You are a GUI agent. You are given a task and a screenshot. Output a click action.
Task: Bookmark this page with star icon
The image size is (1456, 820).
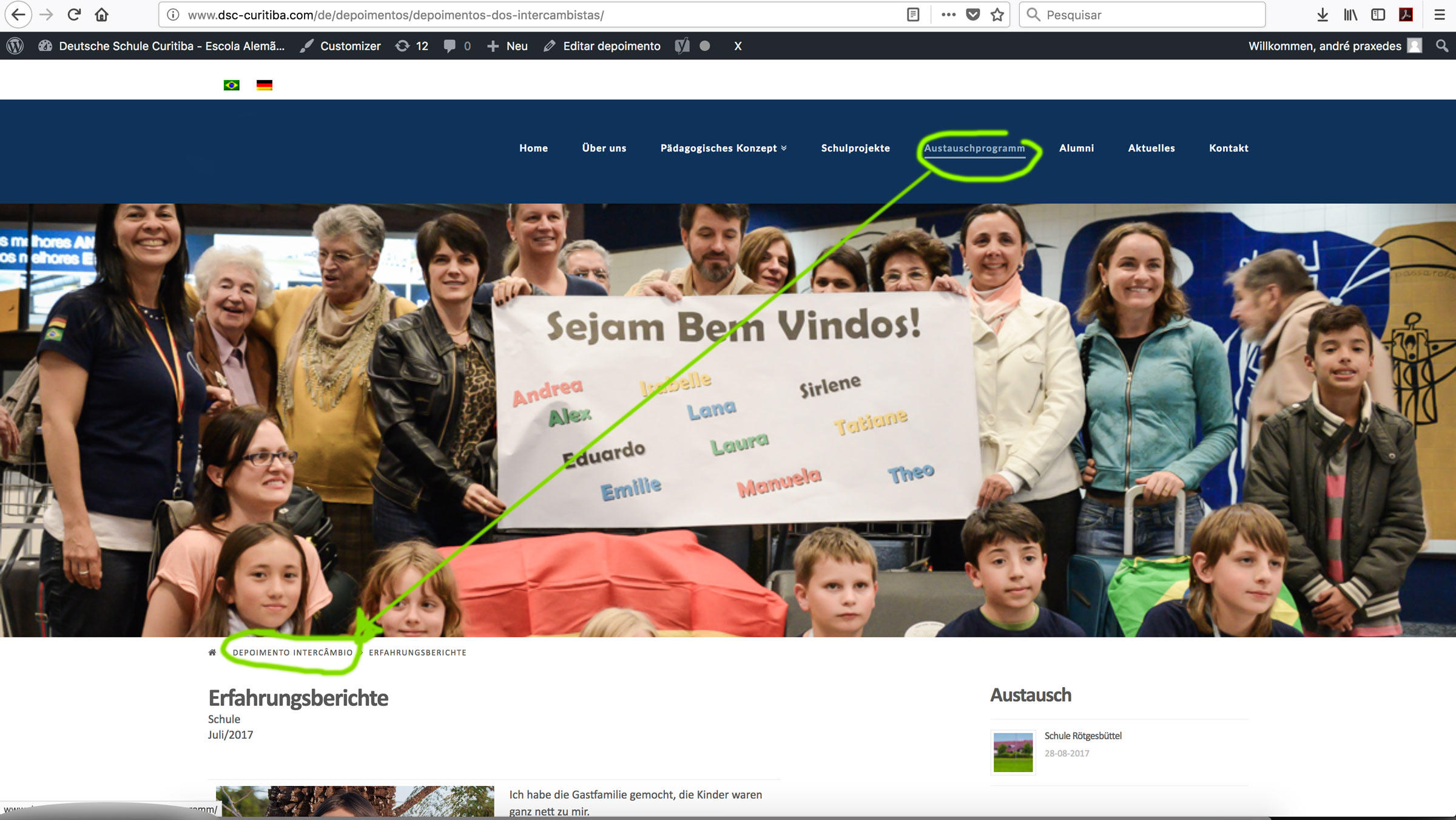[997, 15]
